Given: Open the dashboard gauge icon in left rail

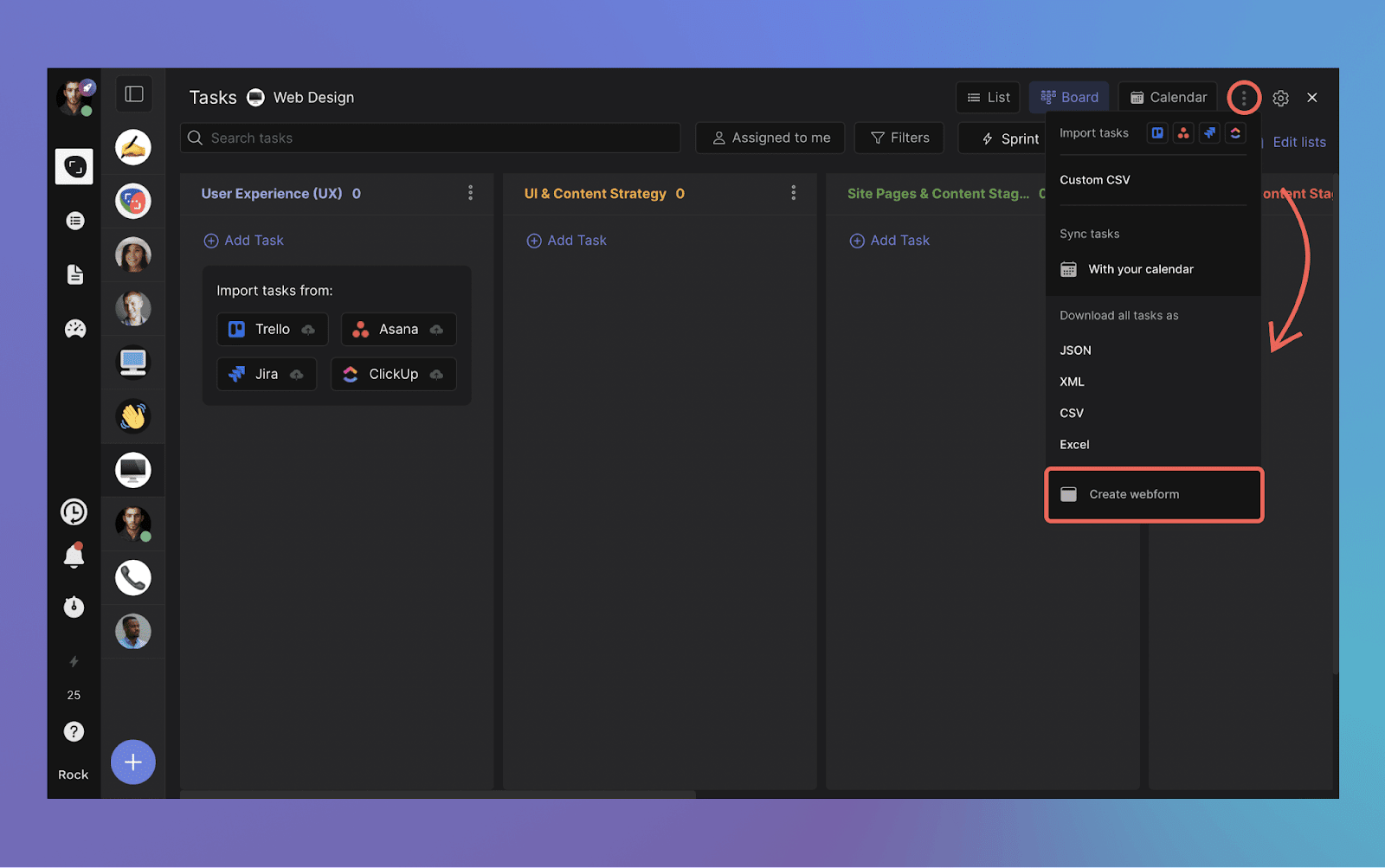Looking at the screenshot, I should click(x=75, y=329).
